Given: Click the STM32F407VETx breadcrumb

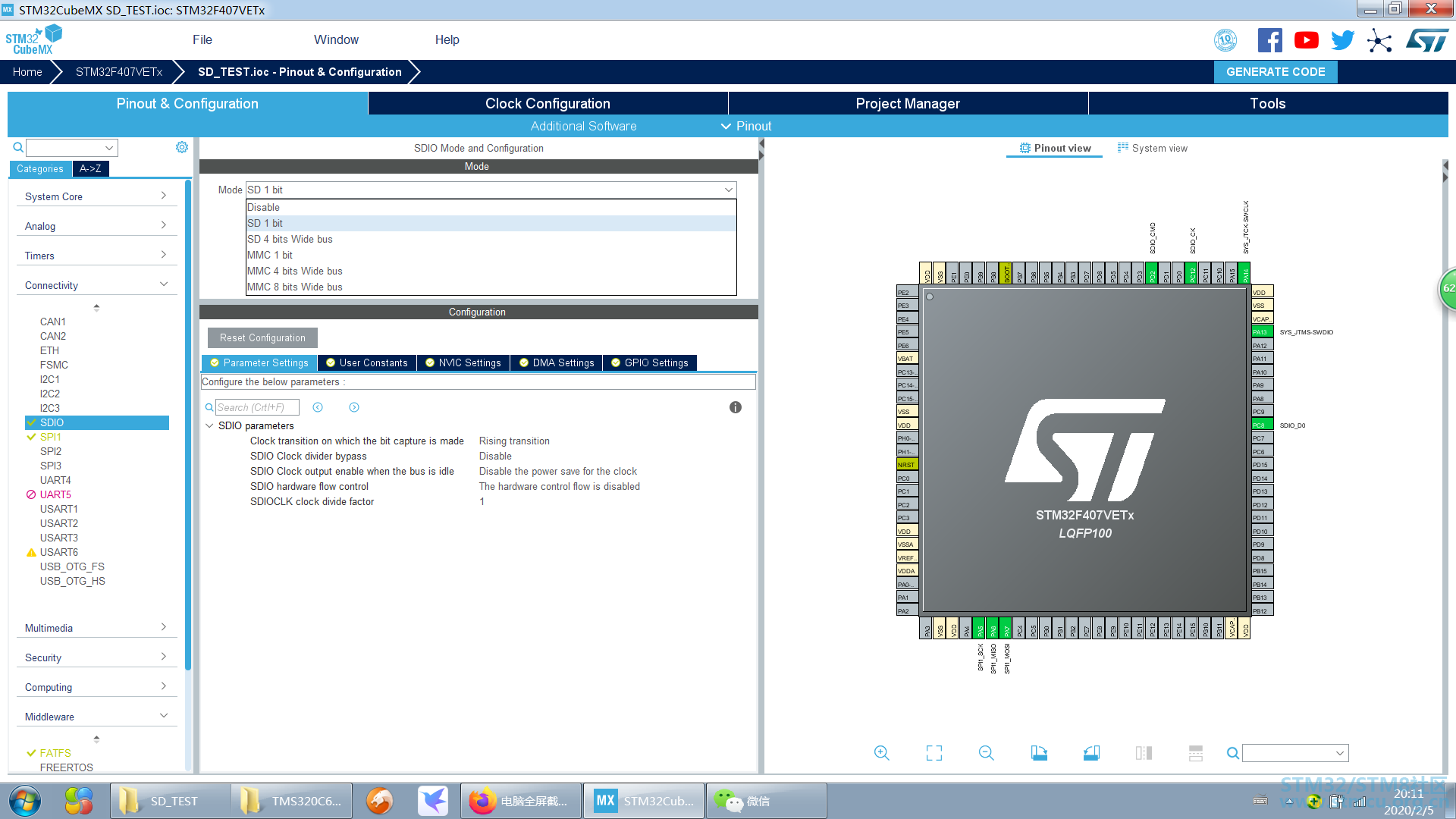Looking at the screenshot, I should (x=119, y=72).
